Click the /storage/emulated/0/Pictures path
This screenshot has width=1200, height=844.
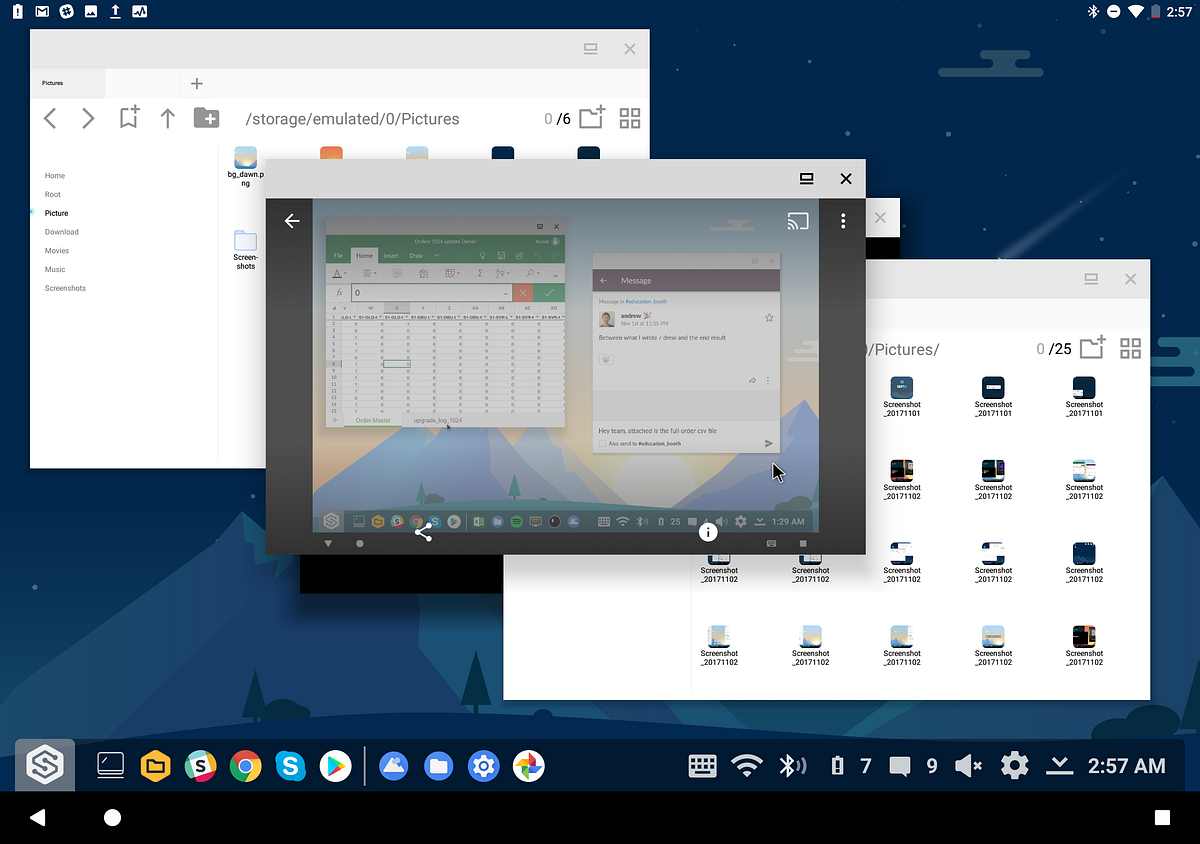click(352, 118)
